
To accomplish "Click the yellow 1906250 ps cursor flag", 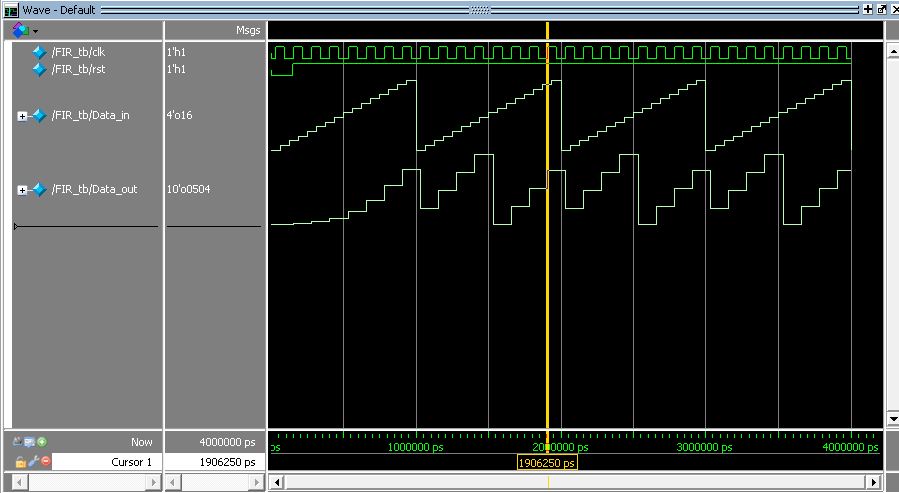I will pos(547,463).
